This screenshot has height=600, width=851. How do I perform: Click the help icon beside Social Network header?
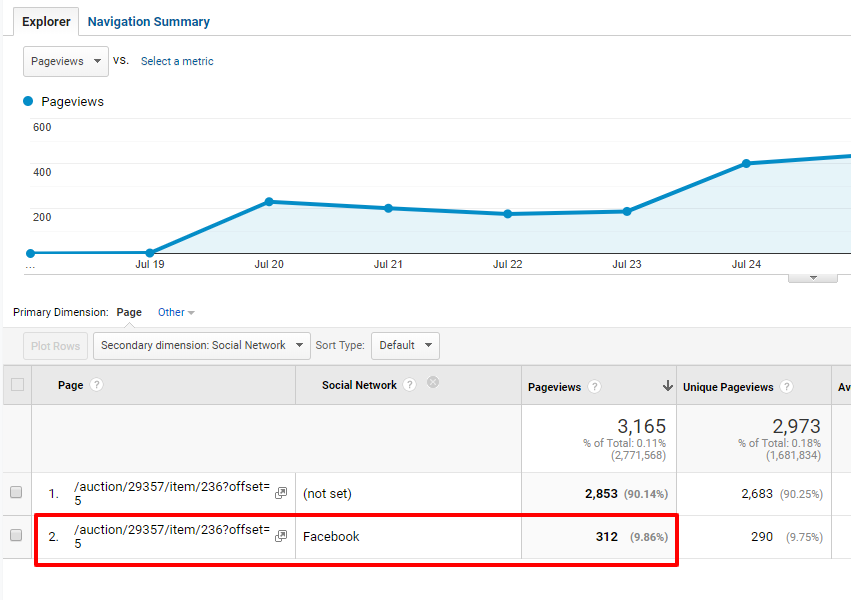coord(410,385)
